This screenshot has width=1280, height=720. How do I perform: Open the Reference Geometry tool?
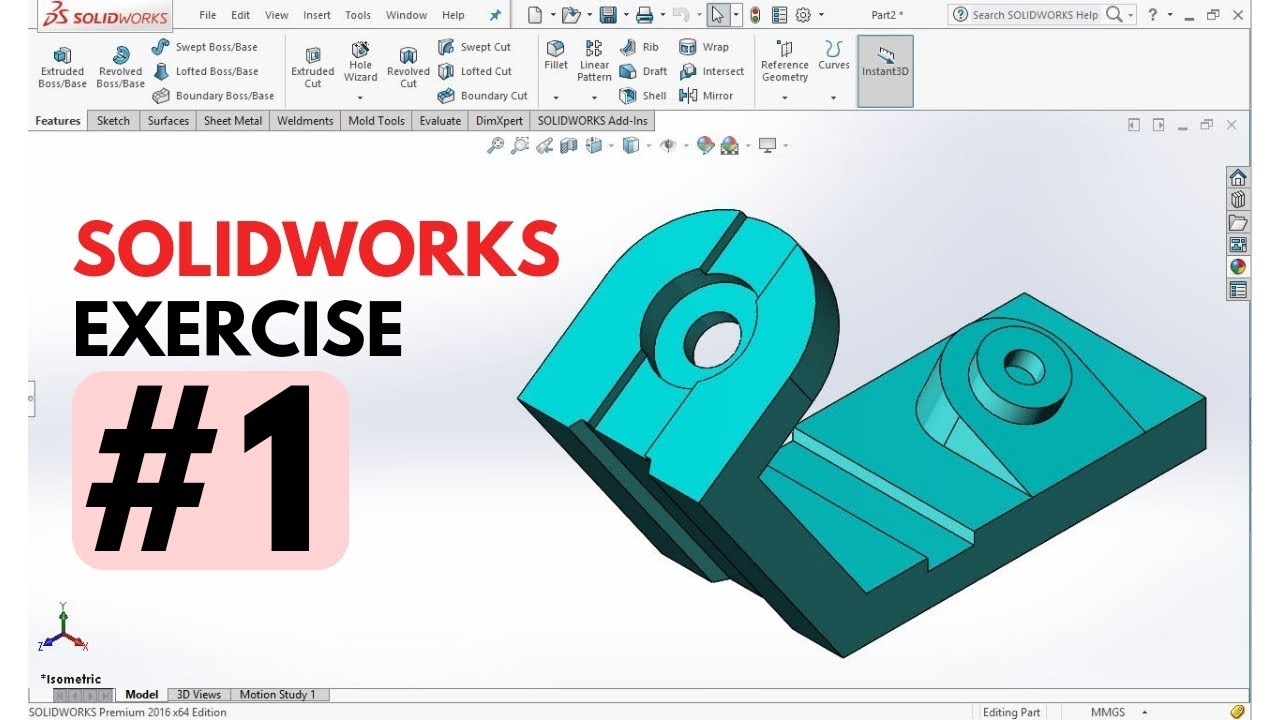(x=784, y=61)
